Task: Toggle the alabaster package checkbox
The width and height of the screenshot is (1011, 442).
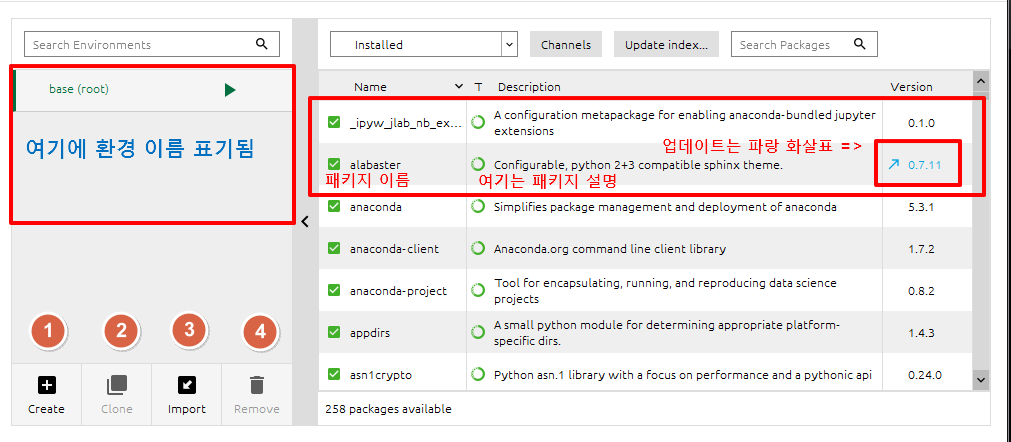Action: click(334, 164)
